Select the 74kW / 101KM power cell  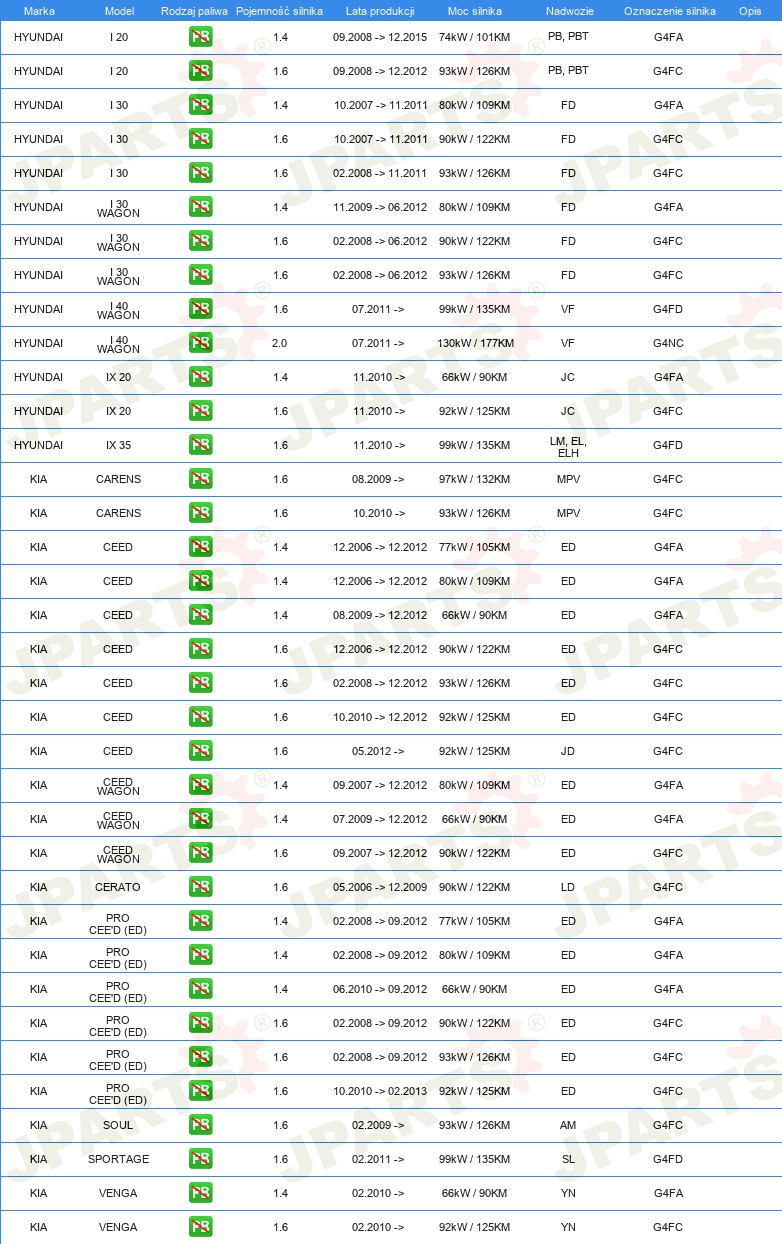click(x=475, y=37)
